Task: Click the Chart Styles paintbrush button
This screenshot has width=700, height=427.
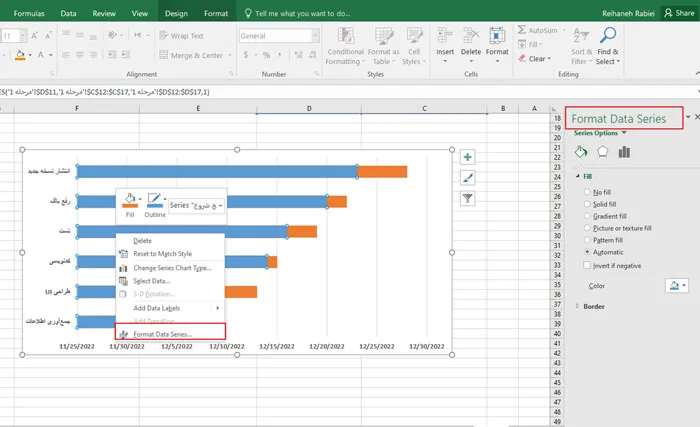Action: click(467, 178)
